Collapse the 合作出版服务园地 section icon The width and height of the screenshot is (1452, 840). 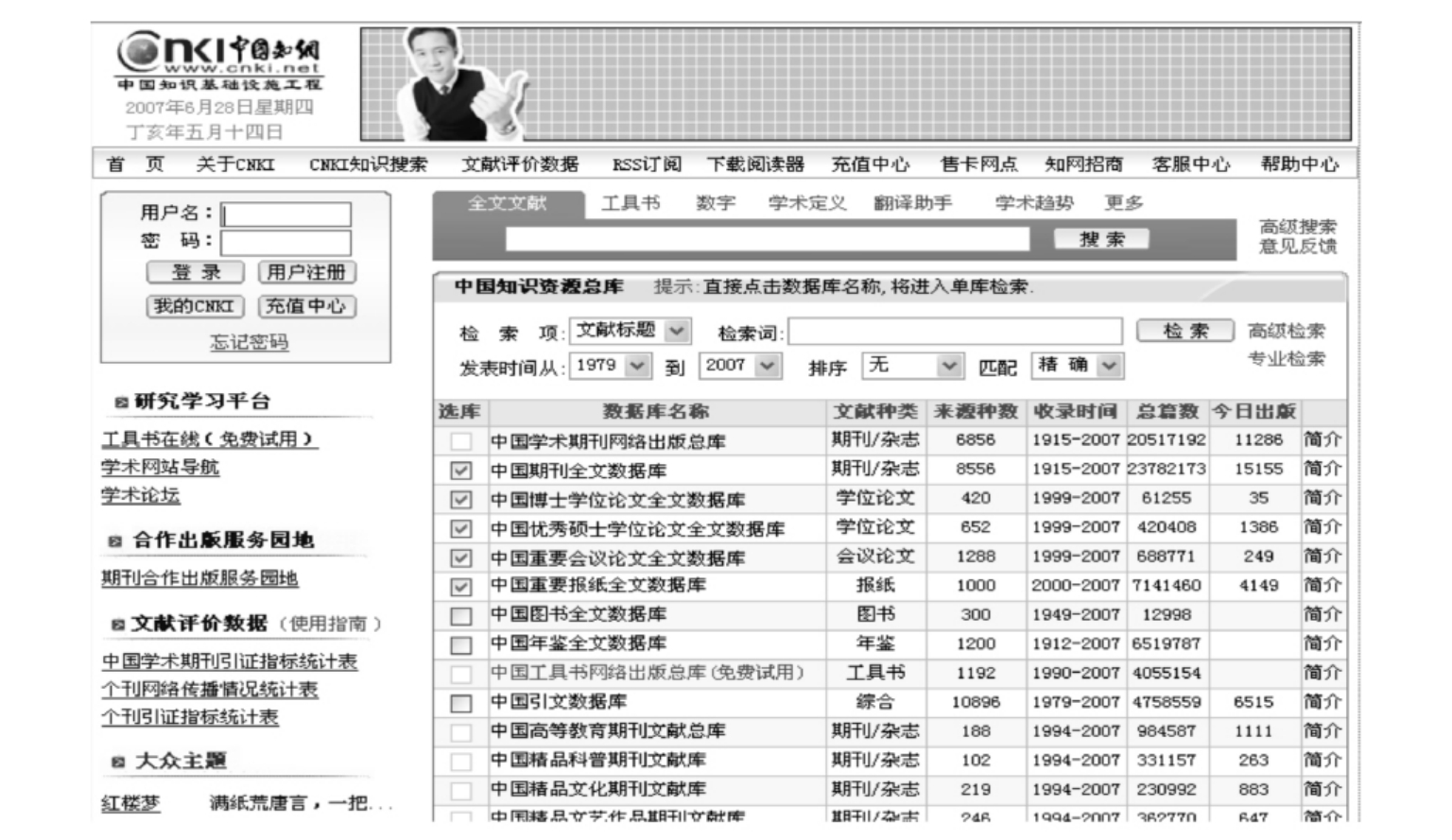(x=114, y=541)
